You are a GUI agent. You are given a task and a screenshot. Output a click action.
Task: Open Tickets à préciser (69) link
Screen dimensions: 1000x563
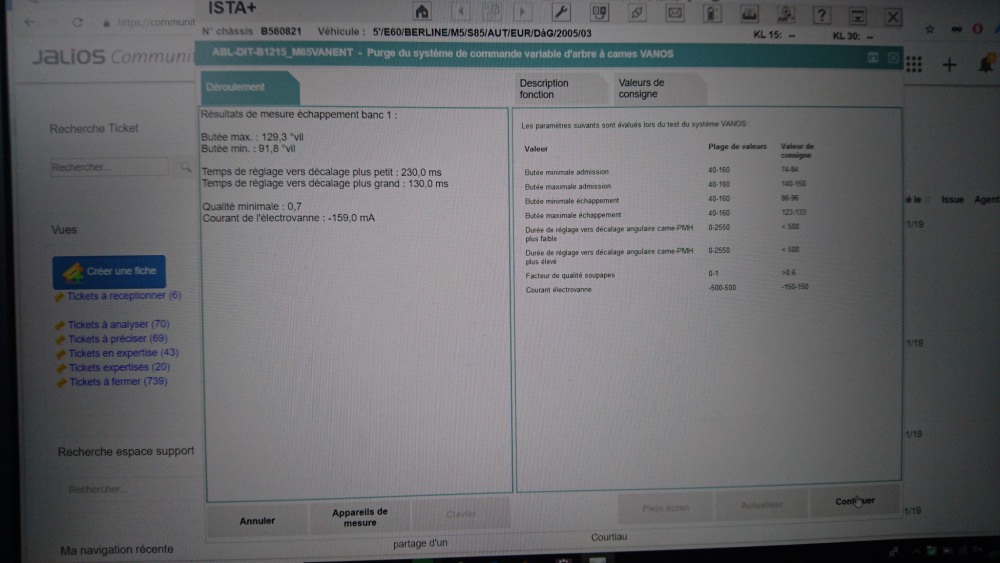pos(117,339)
